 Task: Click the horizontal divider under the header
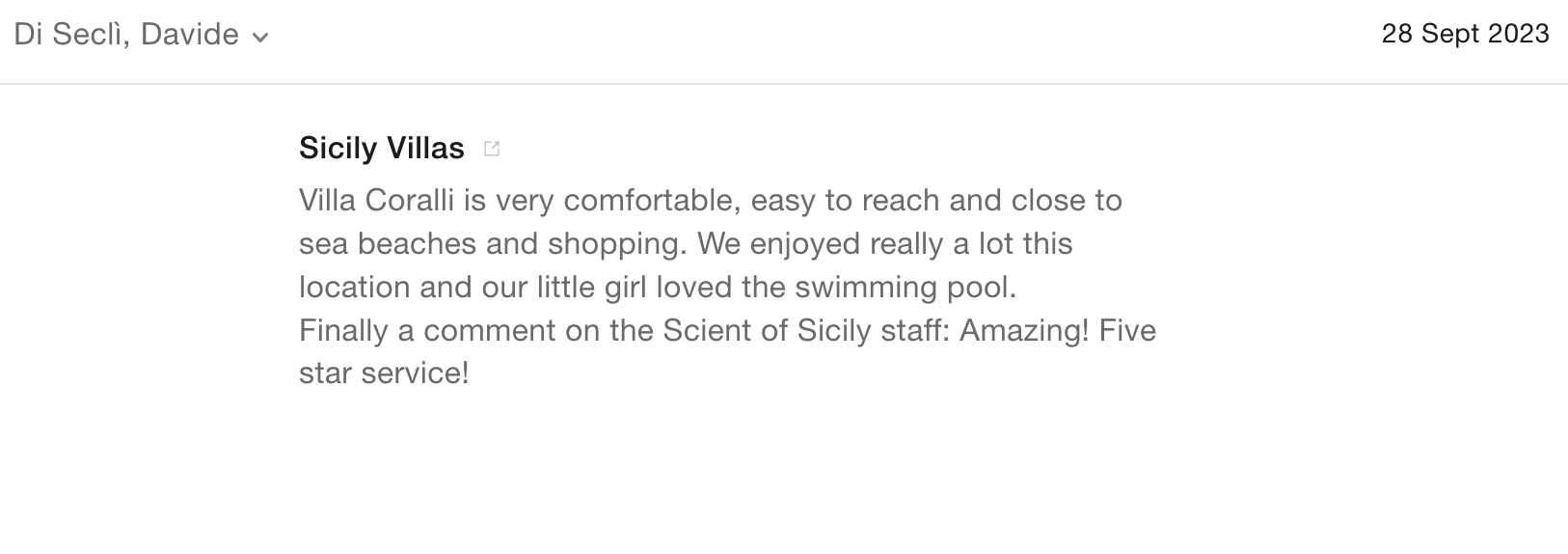(784, 84)
